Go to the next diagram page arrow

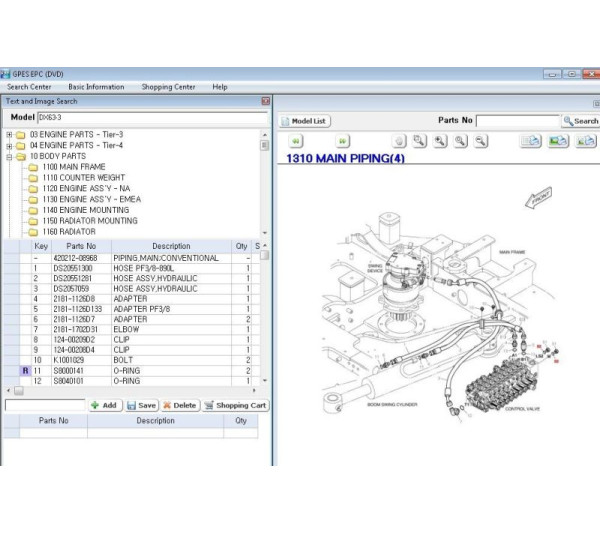coord(342,142)
